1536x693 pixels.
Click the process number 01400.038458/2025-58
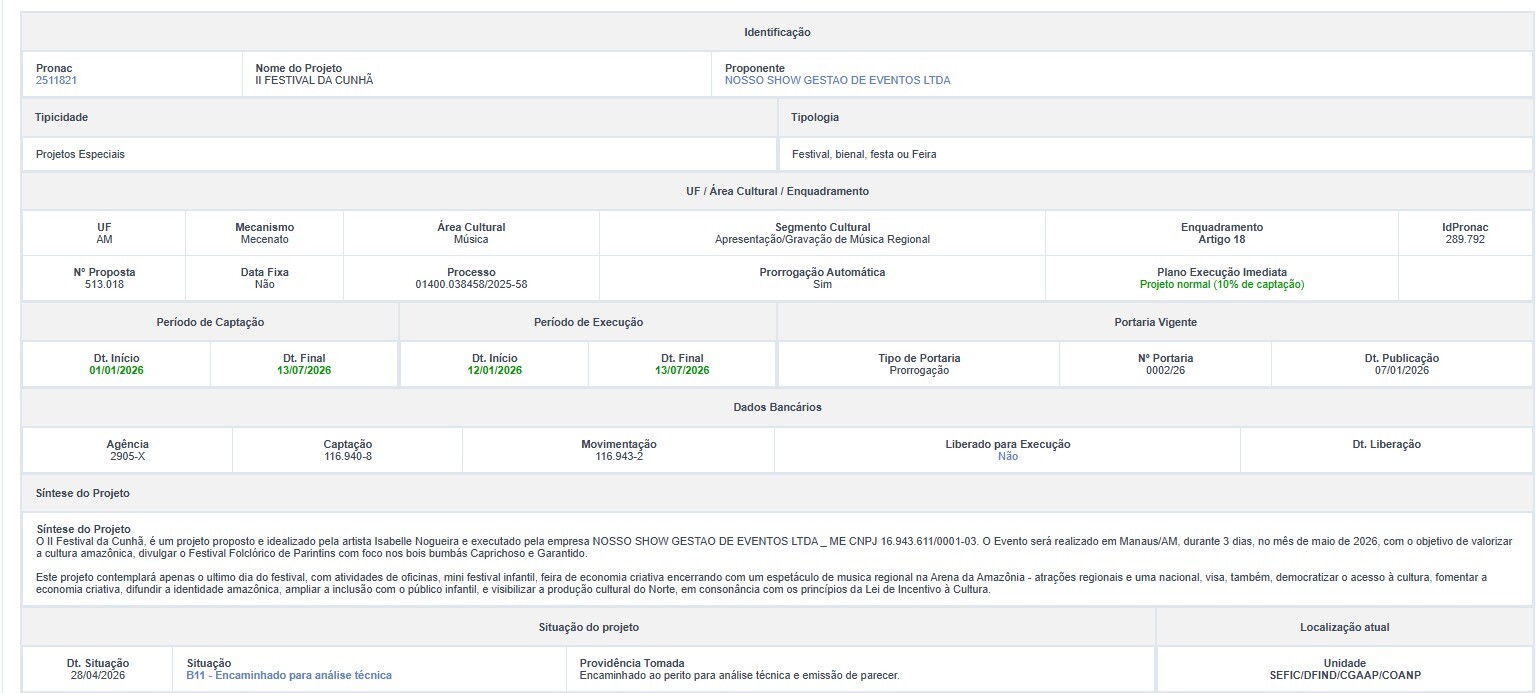471,284
